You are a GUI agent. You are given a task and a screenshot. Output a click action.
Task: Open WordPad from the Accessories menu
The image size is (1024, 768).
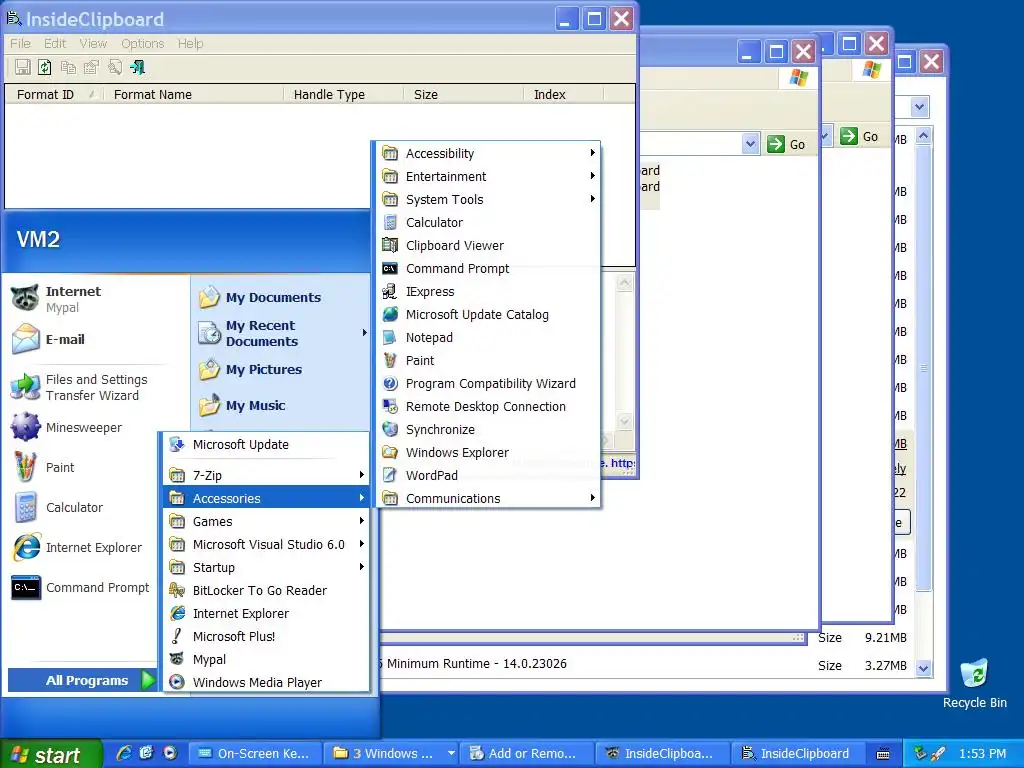tap(488, 475)
